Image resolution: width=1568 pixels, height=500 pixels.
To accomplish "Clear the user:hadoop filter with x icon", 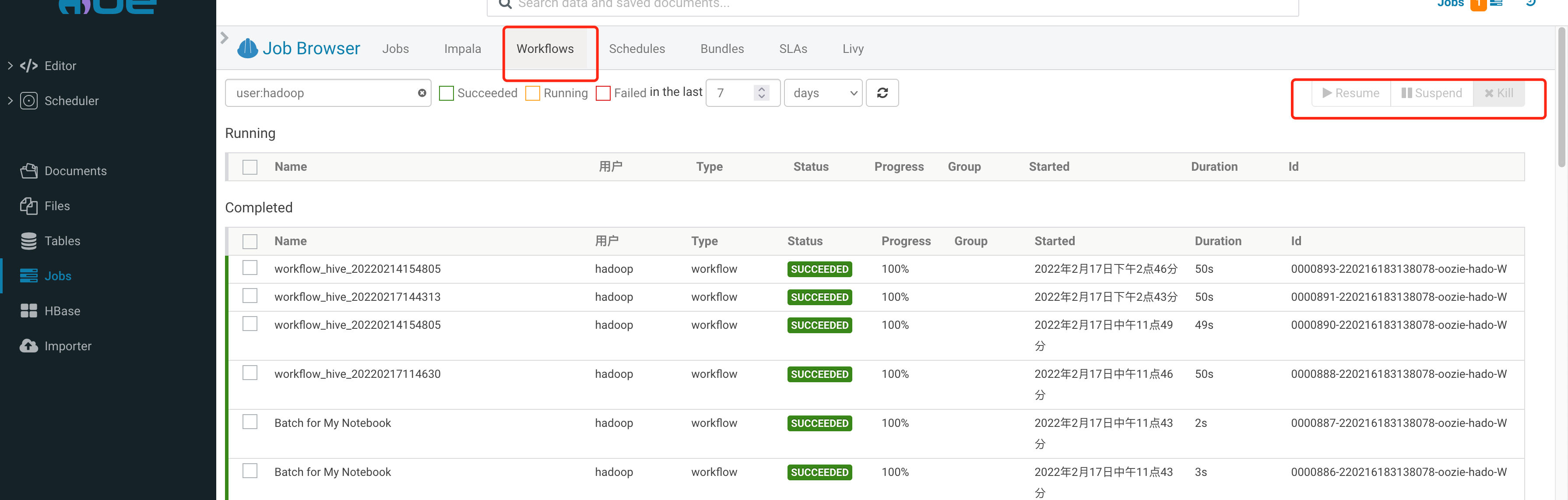I will tap(421, 92).
